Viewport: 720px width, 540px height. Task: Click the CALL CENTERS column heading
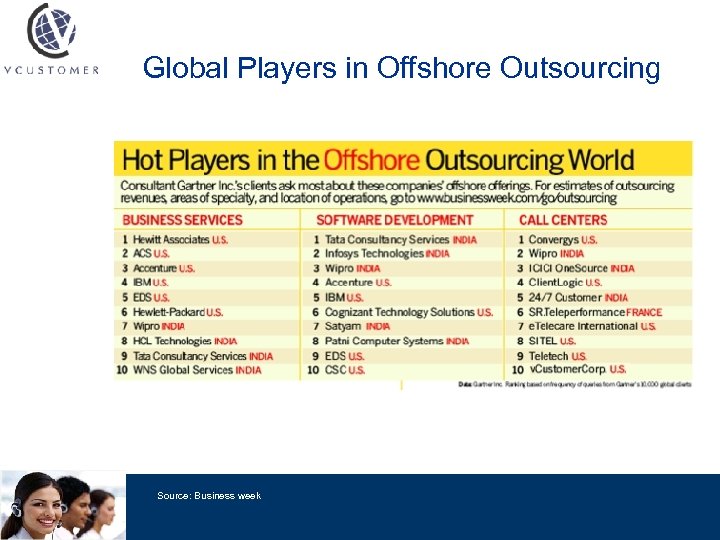click(563, 220)
